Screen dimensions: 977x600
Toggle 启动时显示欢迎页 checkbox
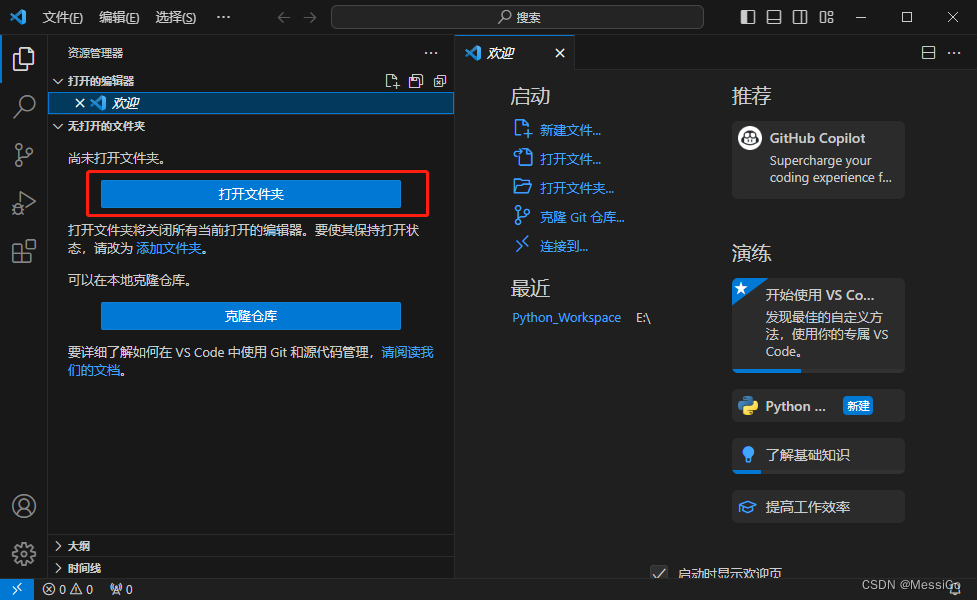click(659, 572)
